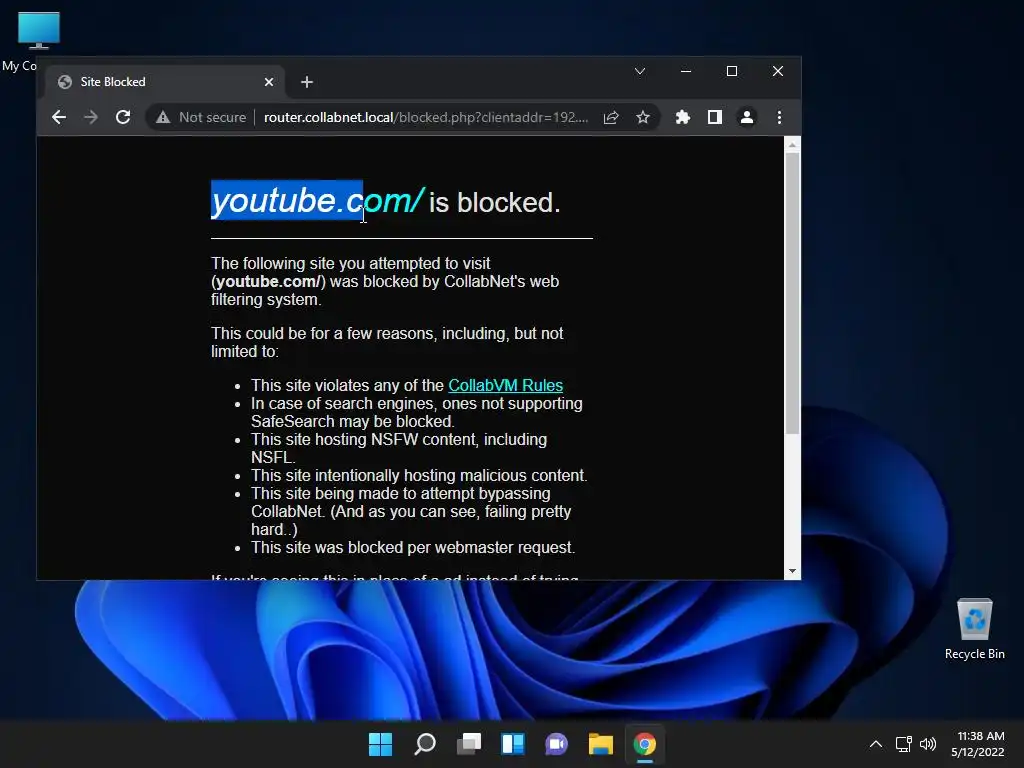The width and height of the screenshot is (1024, 768).
Task: Open the Chrome three-dot menu
Action: click(779, 118)
